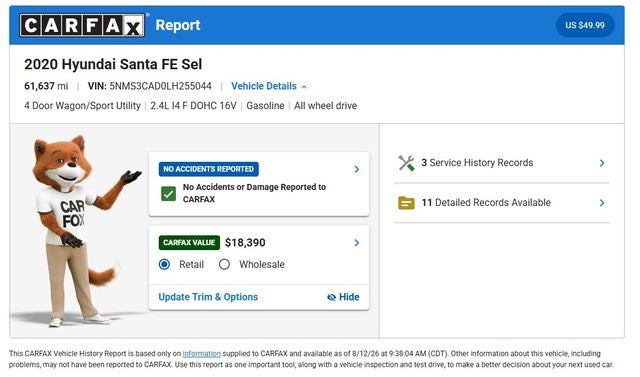Click the green checkmark accident icon
The width and height of the screenshot is (640, 377).
168,194
